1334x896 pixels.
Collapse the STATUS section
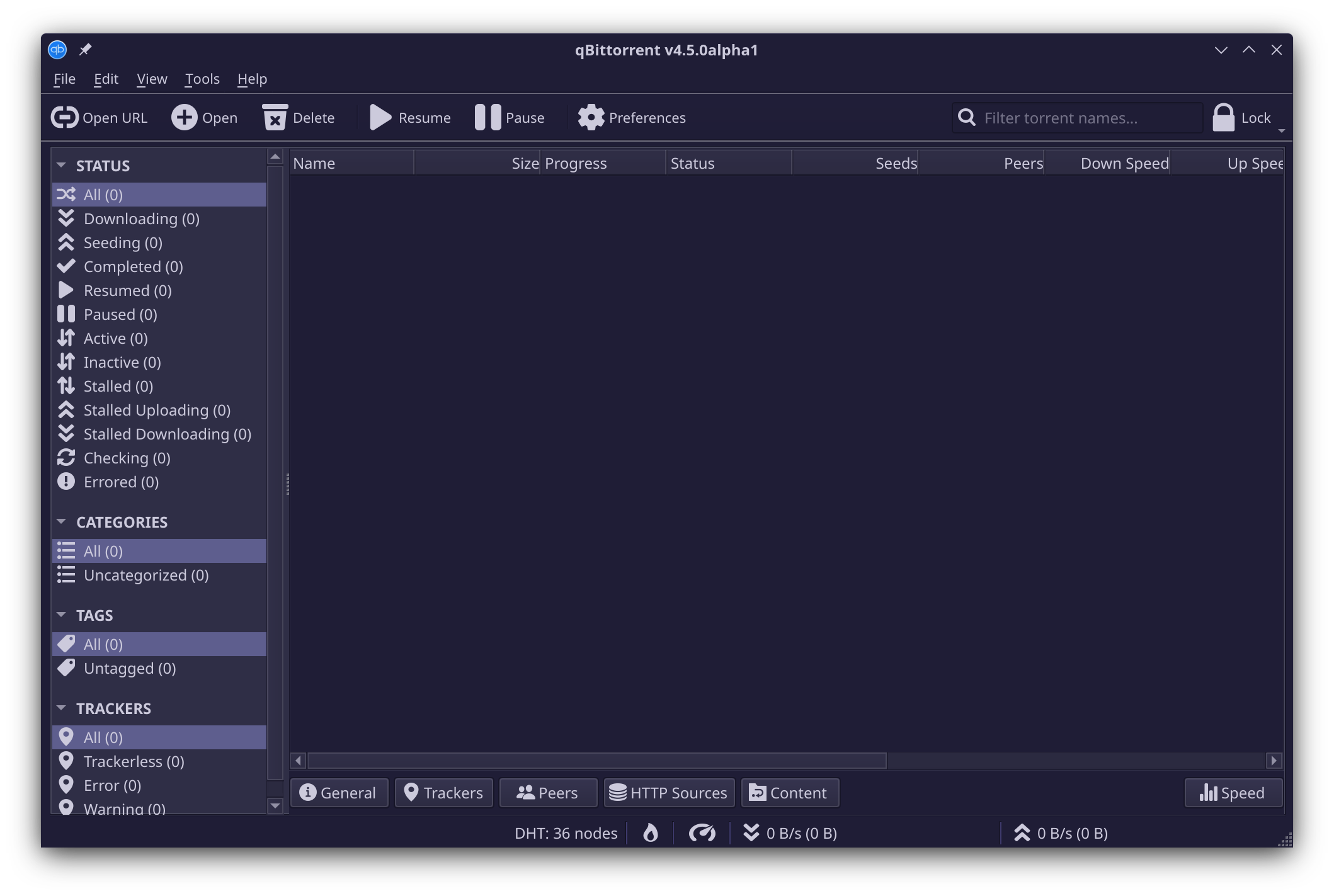pos(61,164)
